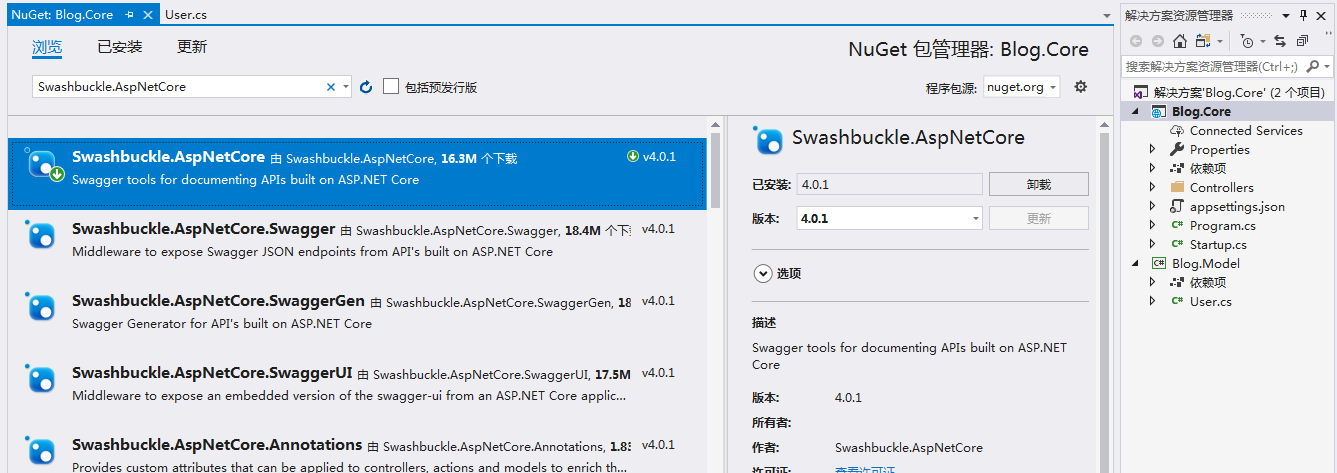Screen dimensions: 1337x473
Task: Clear the search box with the X icon
Action: (x=331, y=87)
